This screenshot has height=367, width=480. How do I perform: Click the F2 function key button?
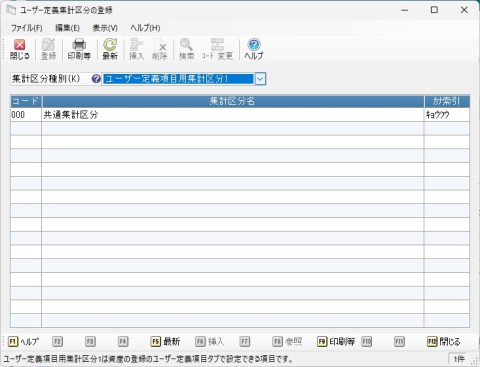tap(57, 341)
